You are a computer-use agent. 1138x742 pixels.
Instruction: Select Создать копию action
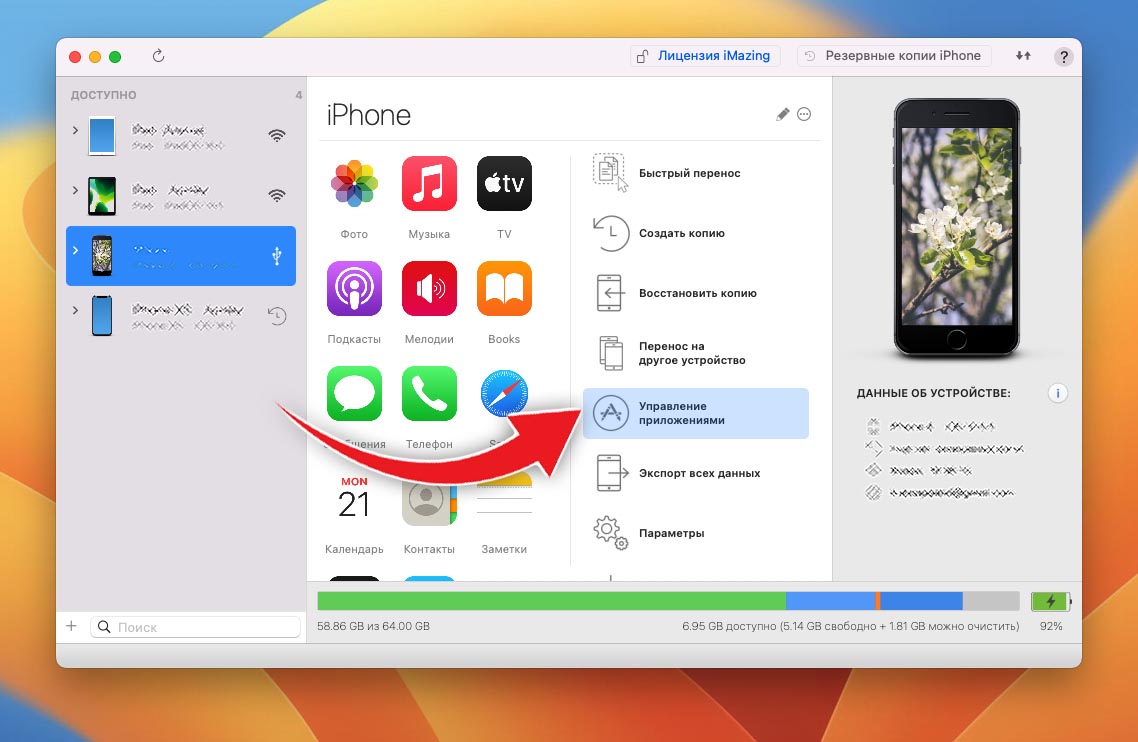[x=695, y=233]
